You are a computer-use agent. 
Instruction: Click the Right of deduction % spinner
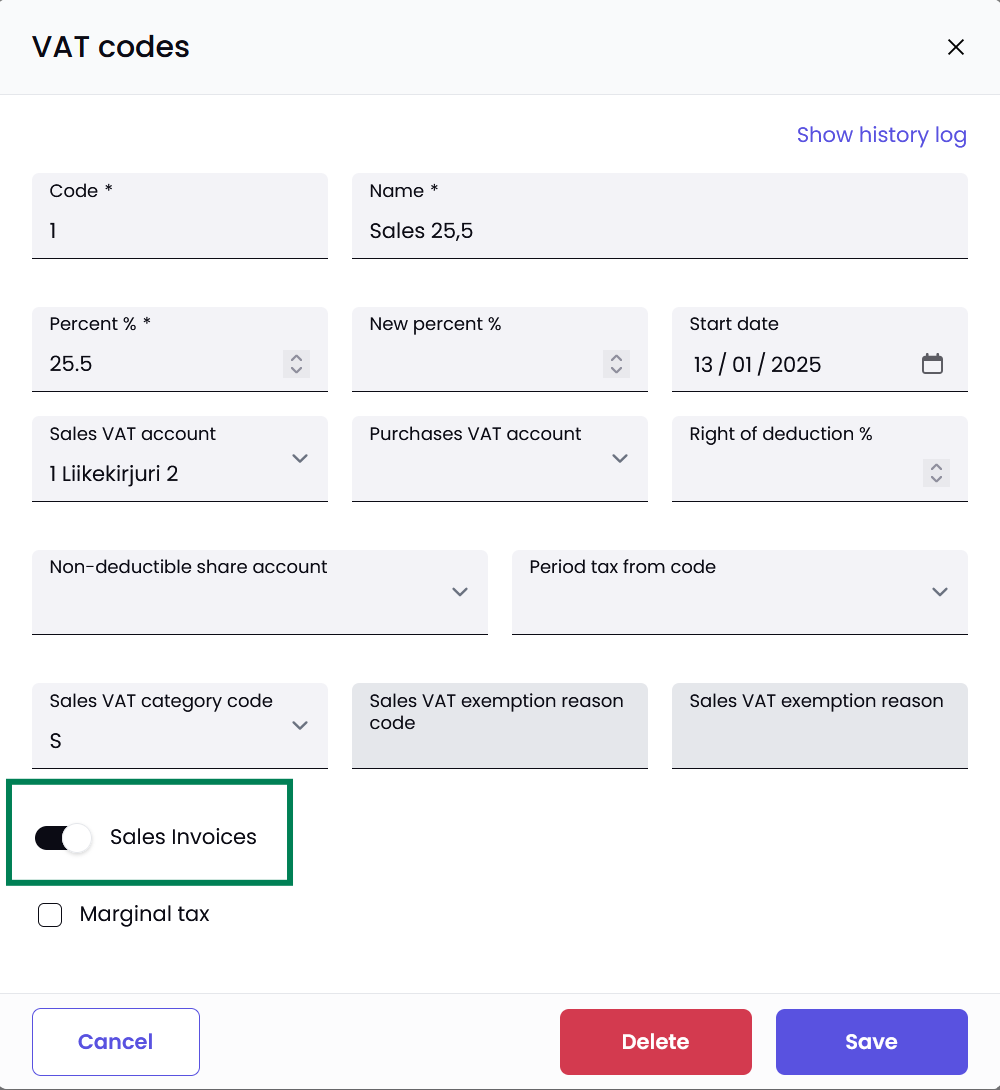coord(936,473)
